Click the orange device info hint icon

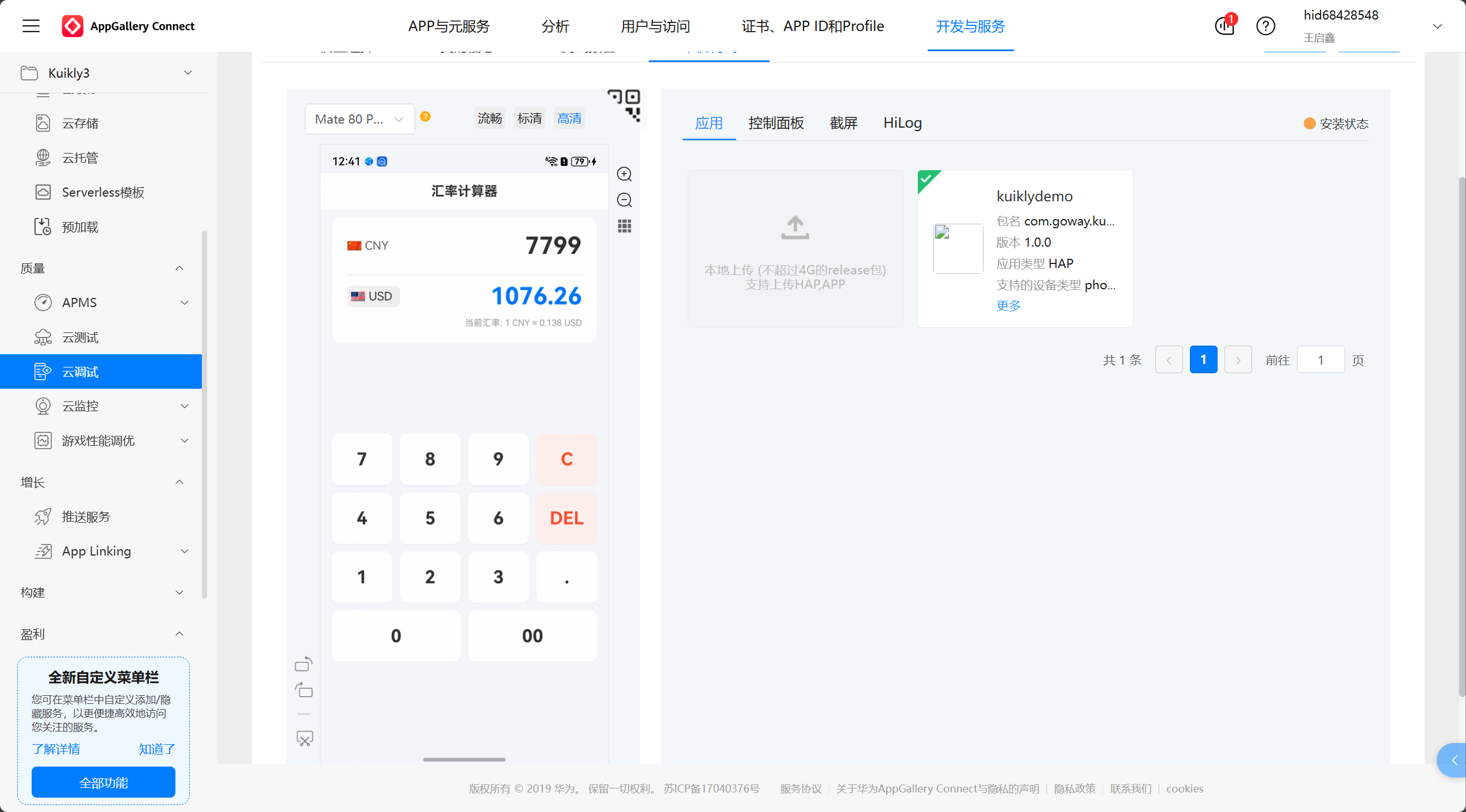(x=425, y=117)
